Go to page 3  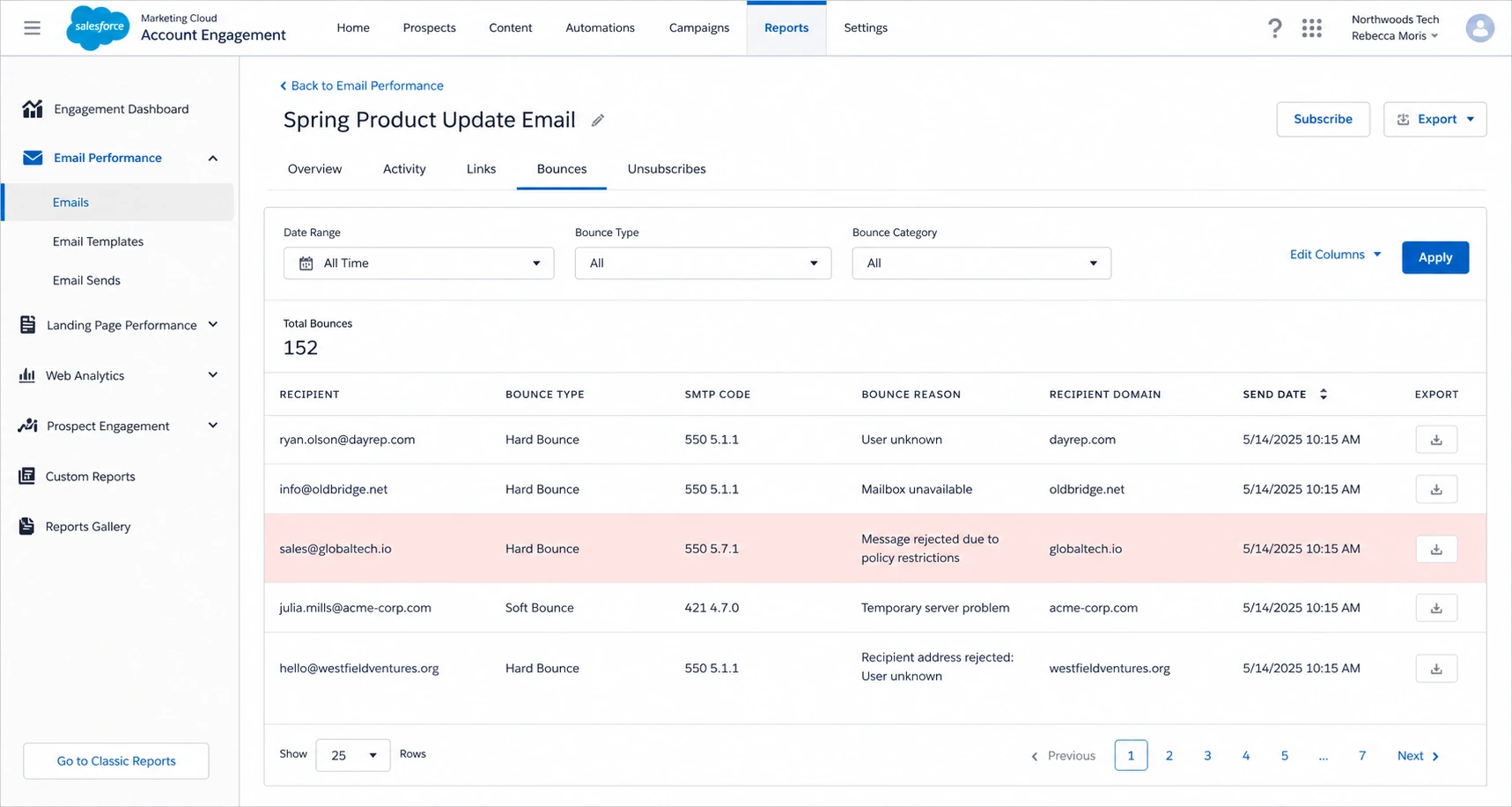coord(1207,756)
